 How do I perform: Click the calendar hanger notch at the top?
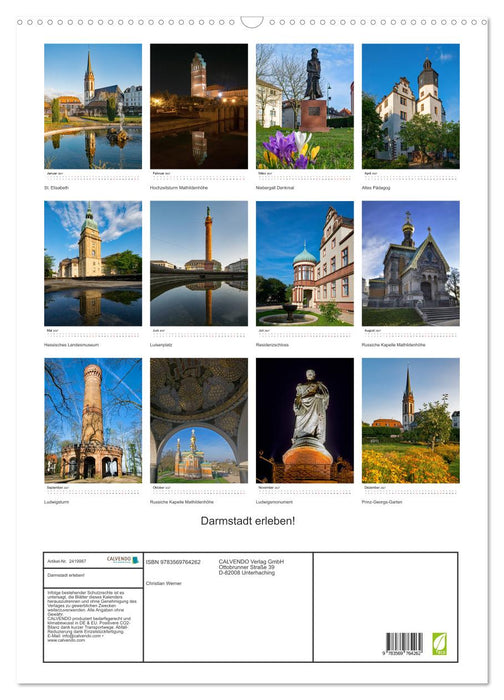252,22
